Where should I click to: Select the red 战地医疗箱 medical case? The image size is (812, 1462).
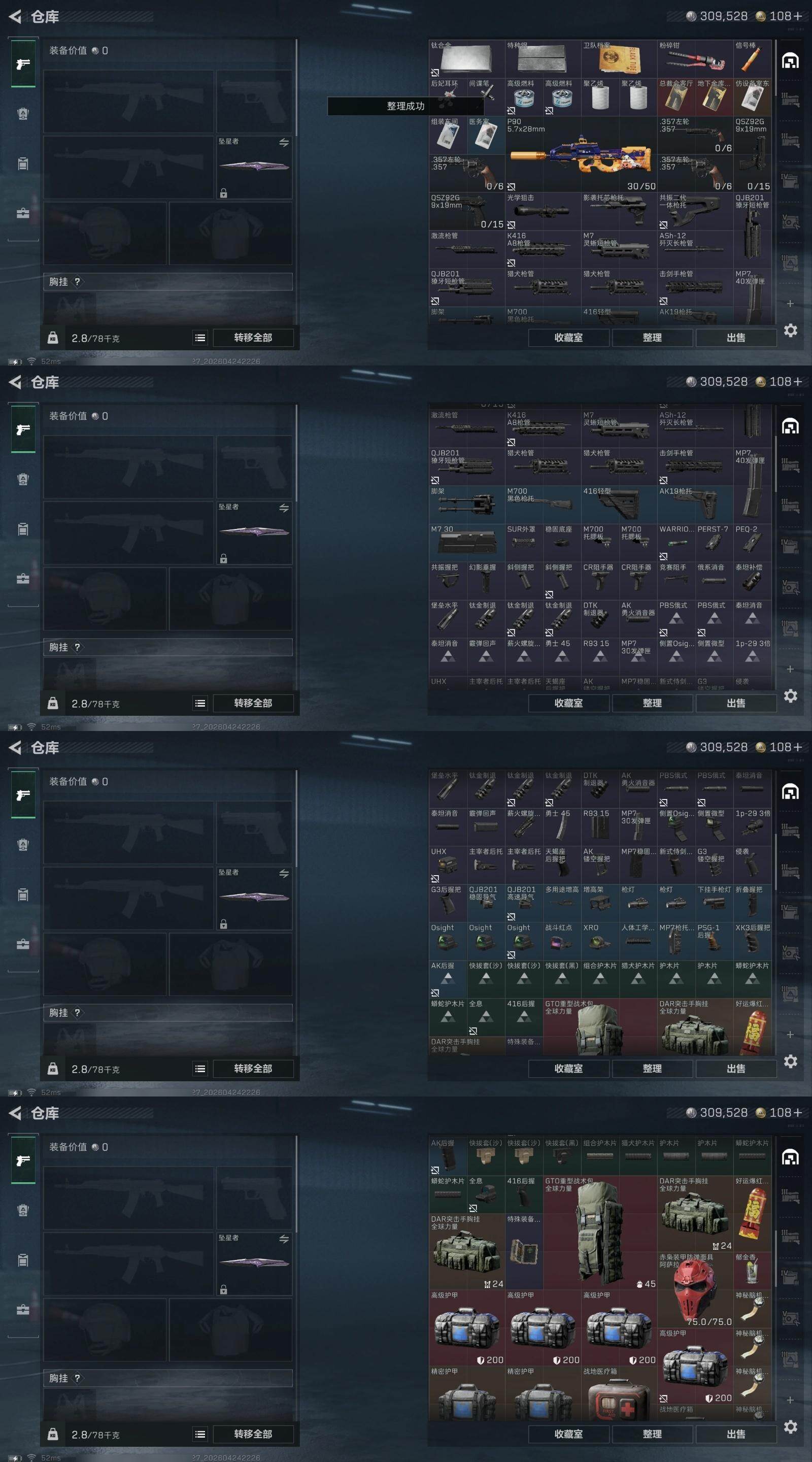coord(619,1386)
